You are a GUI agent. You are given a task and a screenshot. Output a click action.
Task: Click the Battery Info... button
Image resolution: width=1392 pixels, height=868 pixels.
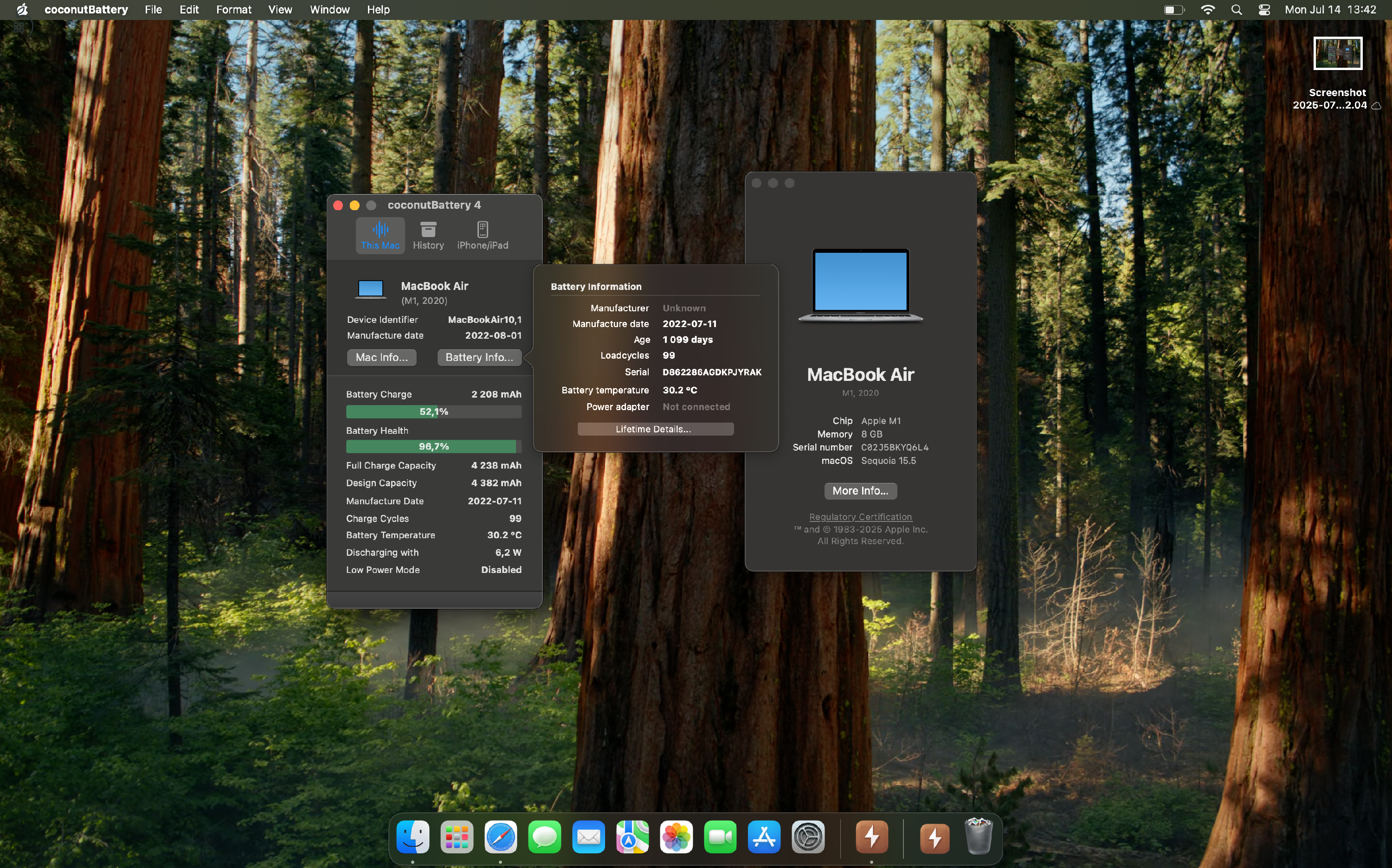tap(479, 357)
